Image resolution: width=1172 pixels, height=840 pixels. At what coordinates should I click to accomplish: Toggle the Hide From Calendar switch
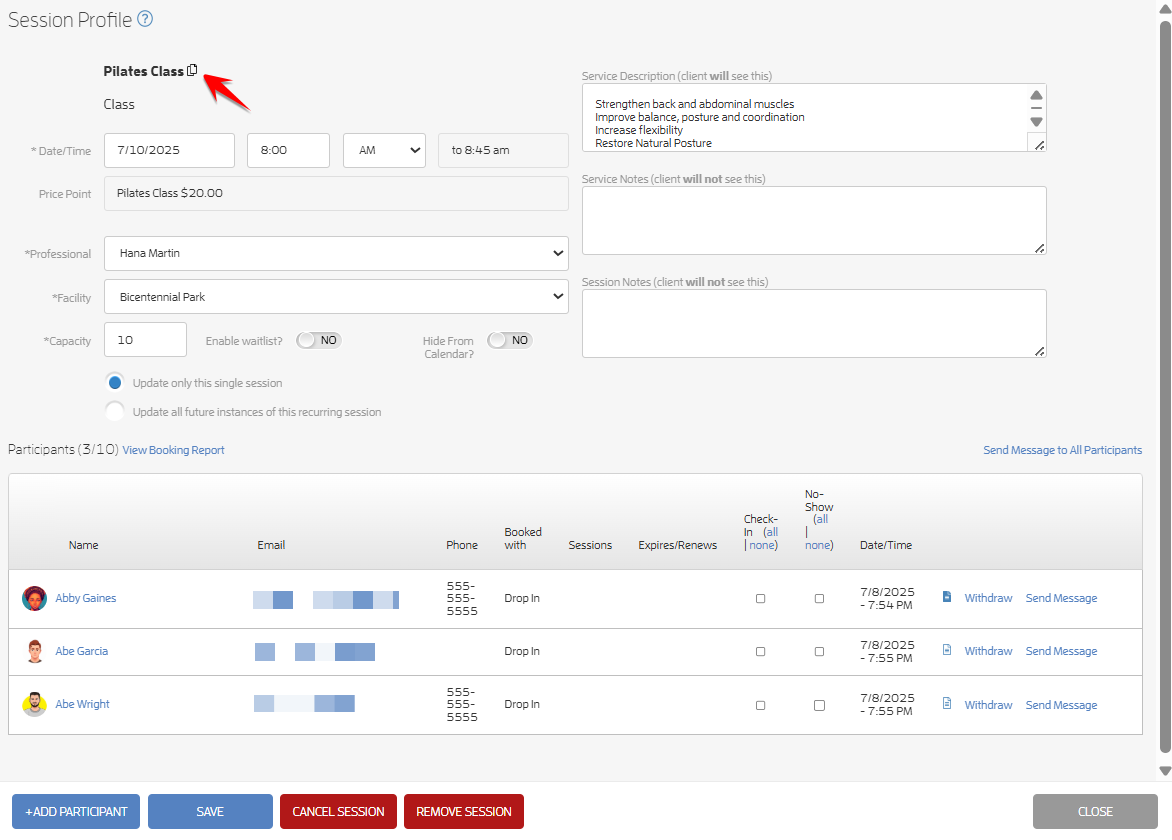pyautogui.click(x=510, y=340)
